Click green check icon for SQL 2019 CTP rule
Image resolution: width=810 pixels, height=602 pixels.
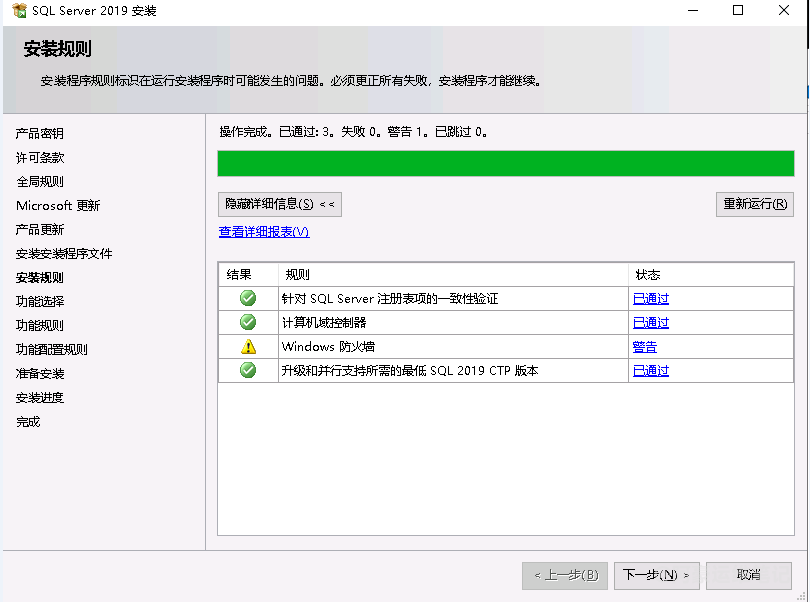[248, 370]
